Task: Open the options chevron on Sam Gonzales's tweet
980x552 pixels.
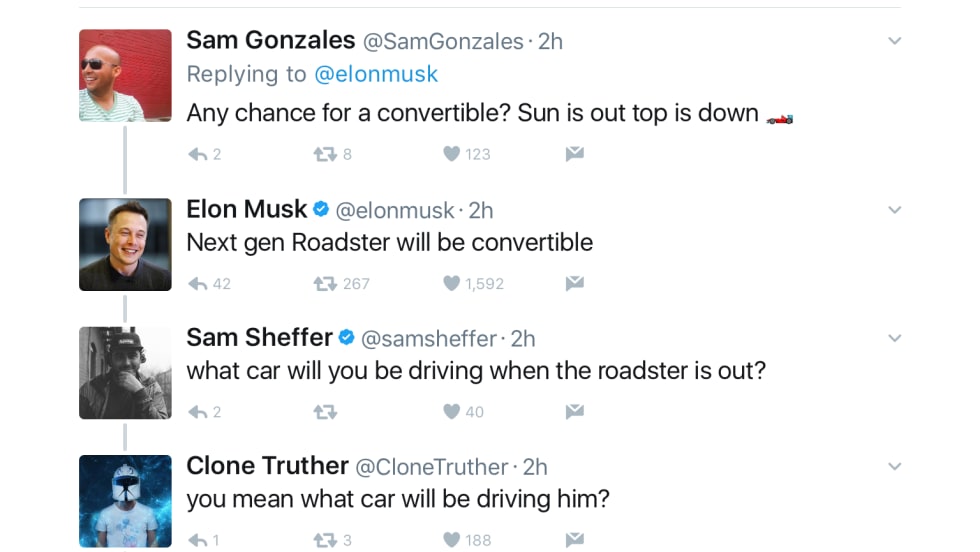Action: pyautogui.click(x=895, y=41)
